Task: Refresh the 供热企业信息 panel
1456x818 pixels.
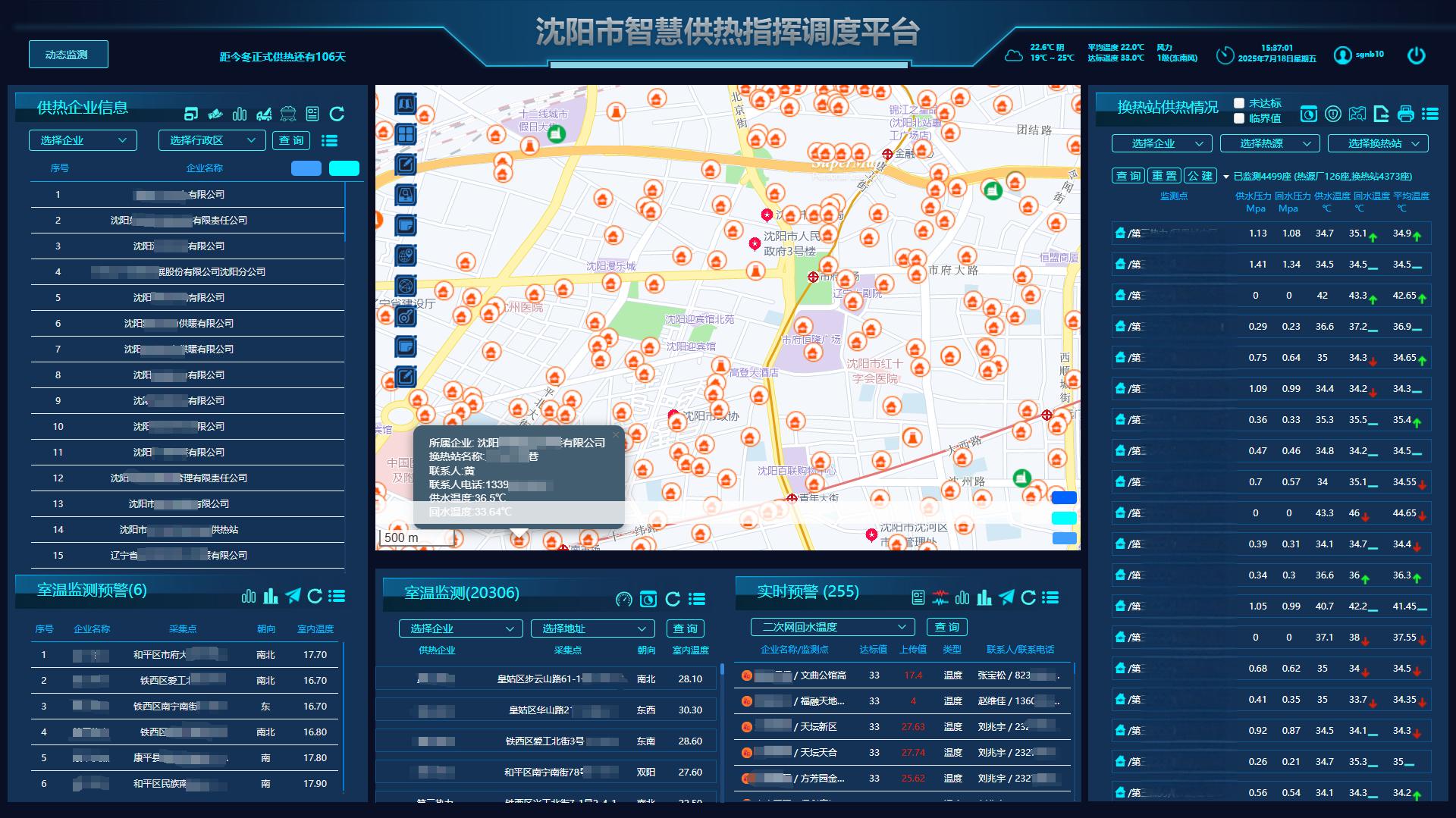Action: tap(337, 114)
